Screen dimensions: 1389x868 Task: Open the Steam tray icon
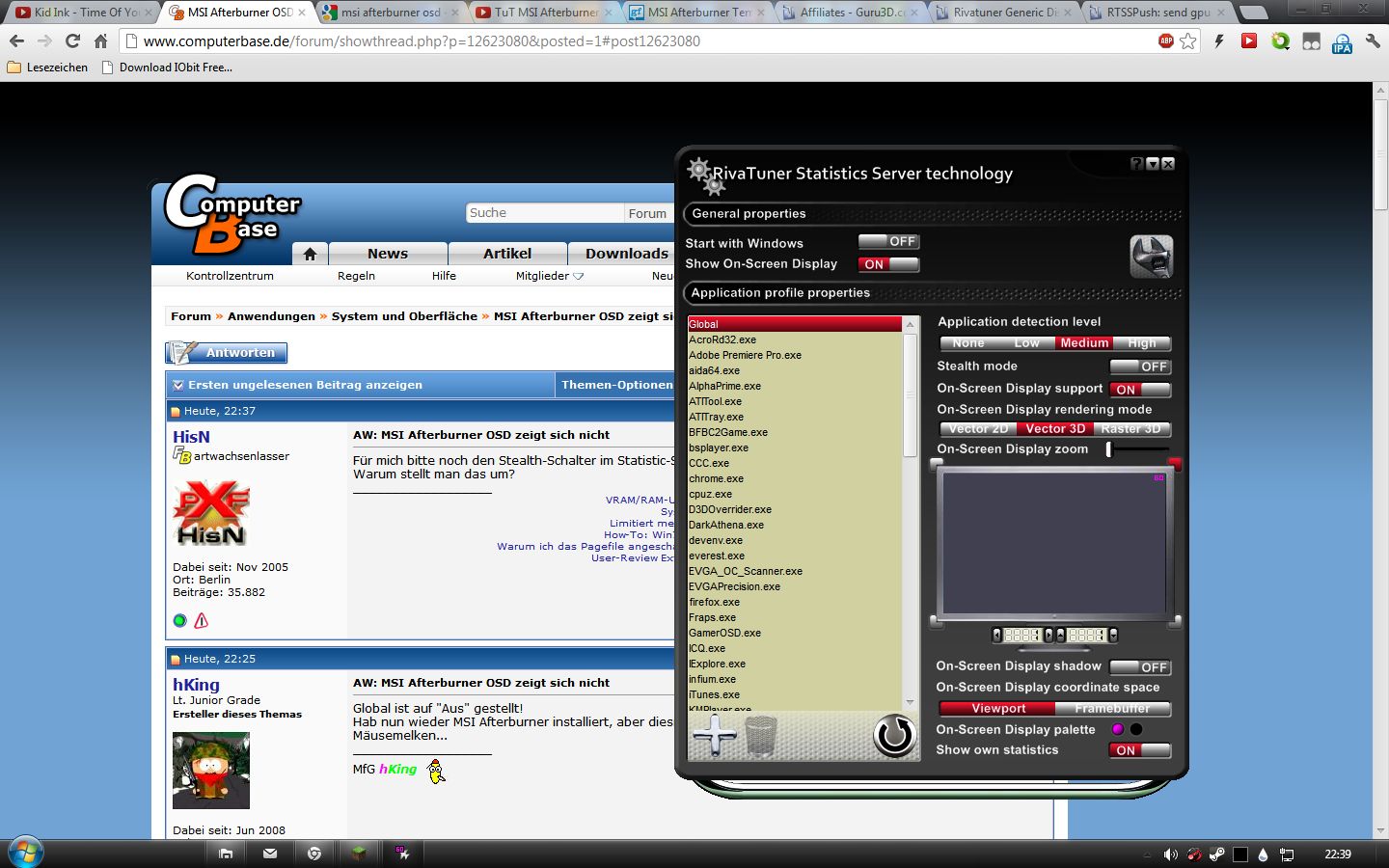coord(1217,854)
